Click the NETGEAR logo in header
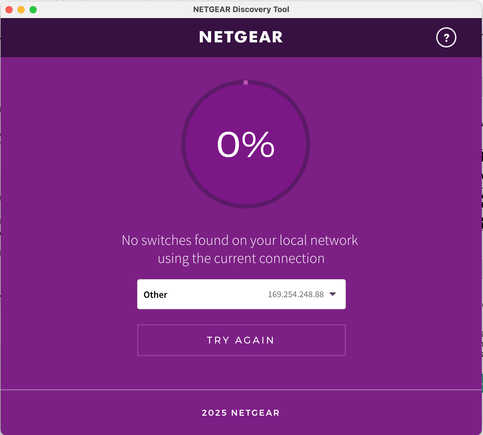This screenshot has width=483, height=435. click(241, 37)
